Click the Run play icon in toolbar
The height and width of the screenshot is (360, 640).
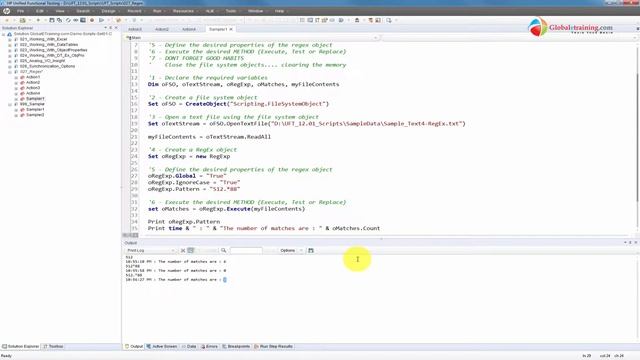pyautogui.click(x=101, y=20)
